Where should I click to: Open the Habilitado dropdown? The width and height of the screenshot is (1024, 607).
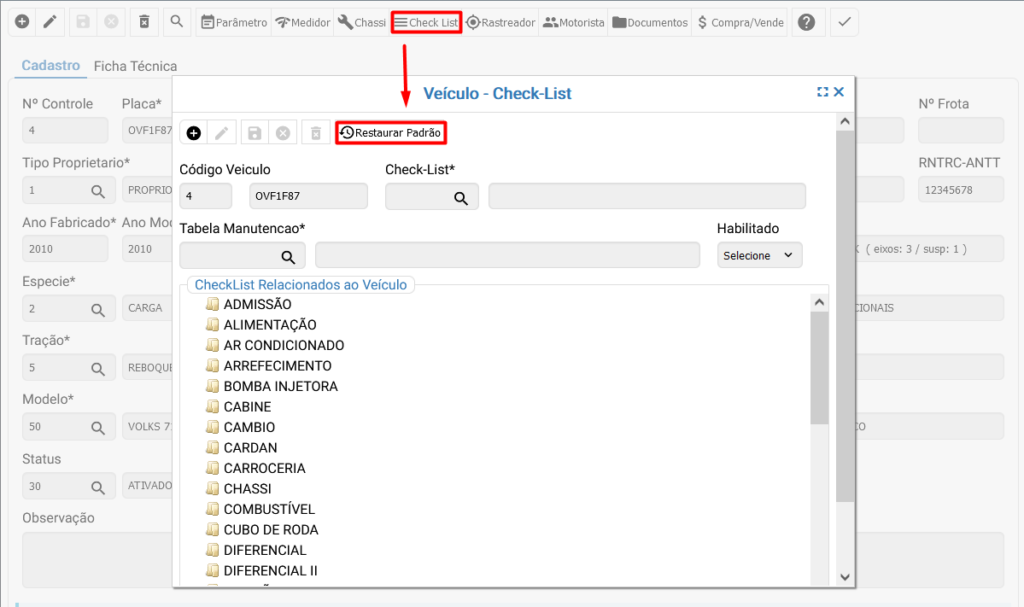tap(759, 256)
